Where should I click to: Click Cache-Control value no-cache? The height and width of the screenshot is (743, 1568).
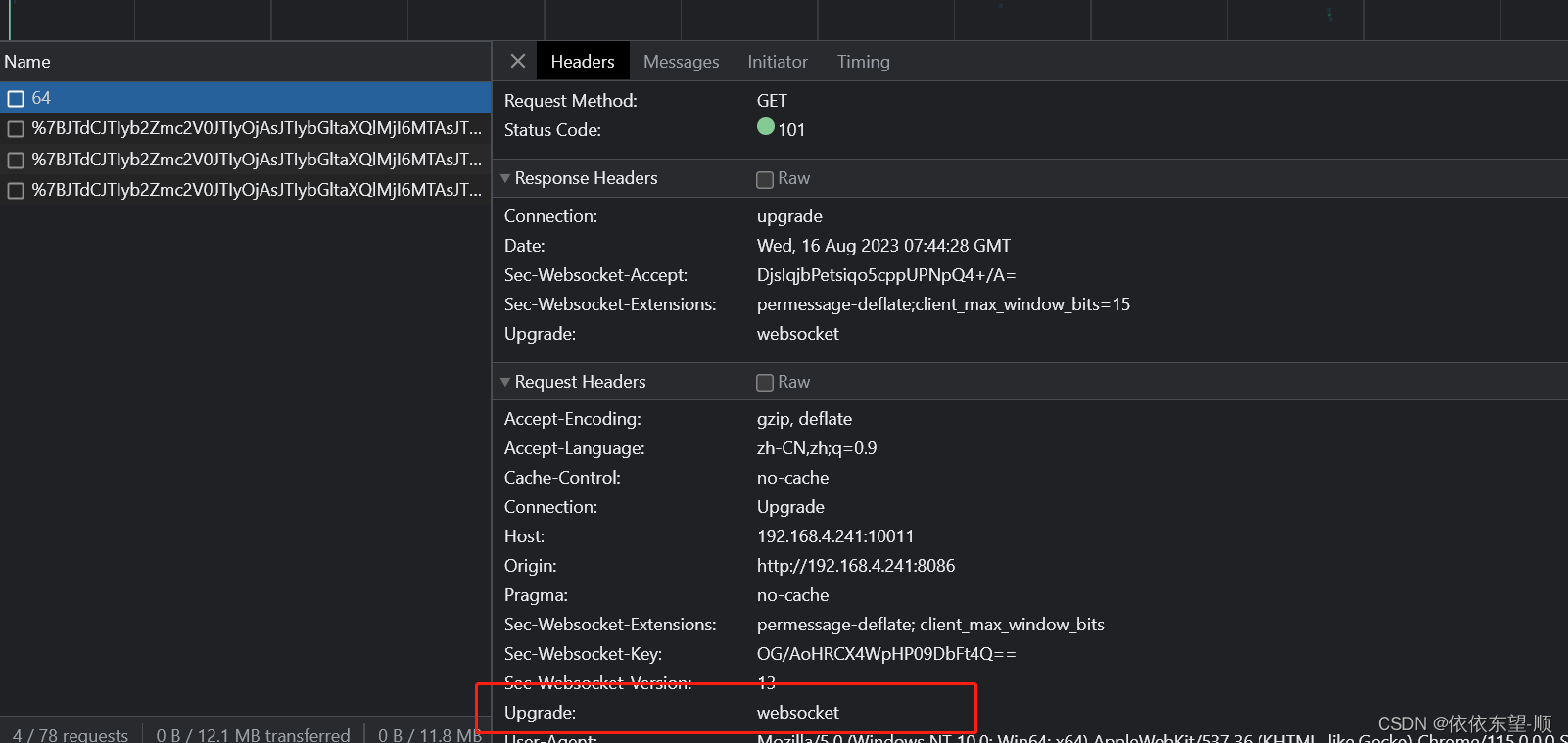click(x=792, y=478)
